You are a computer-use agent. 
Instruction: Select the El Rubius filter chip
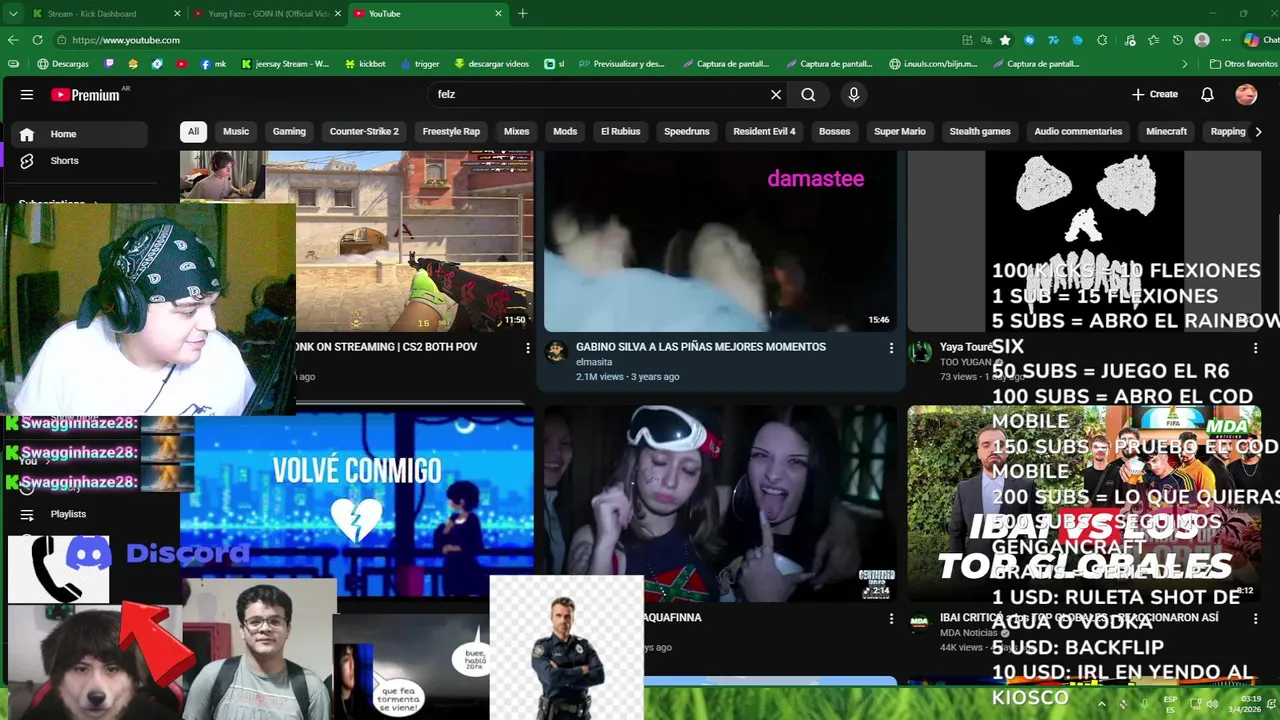pyautogui.click(x=620, y=131)
